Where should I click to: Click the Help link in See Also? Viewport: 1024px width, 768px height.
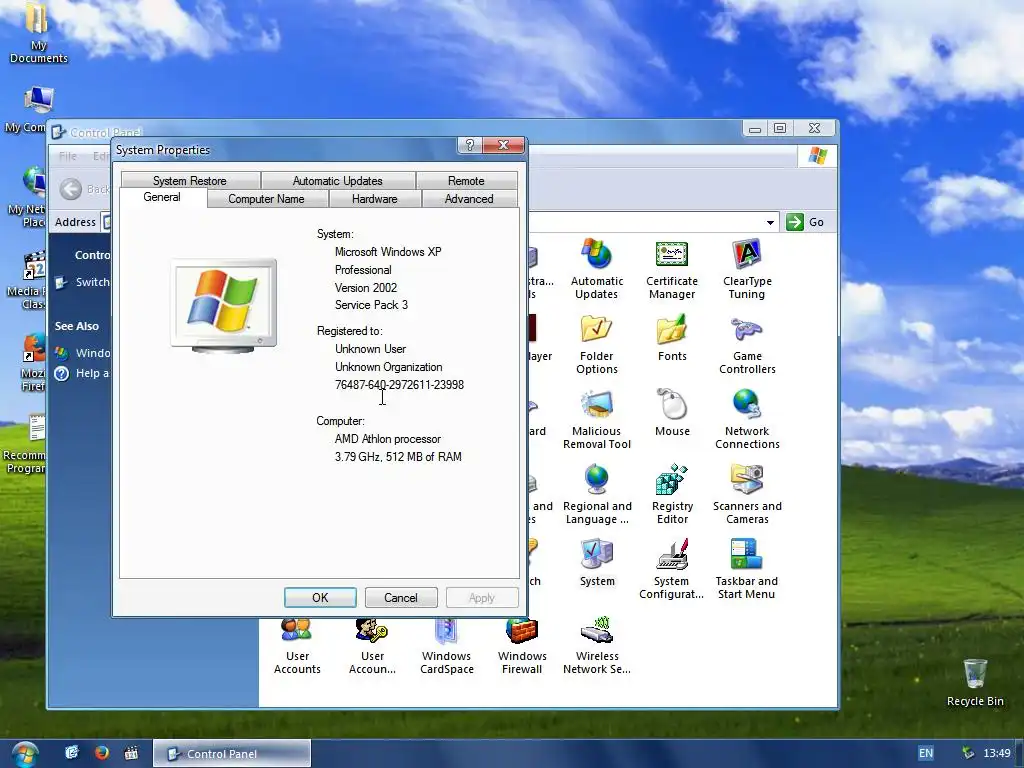[x=83, y=373]
